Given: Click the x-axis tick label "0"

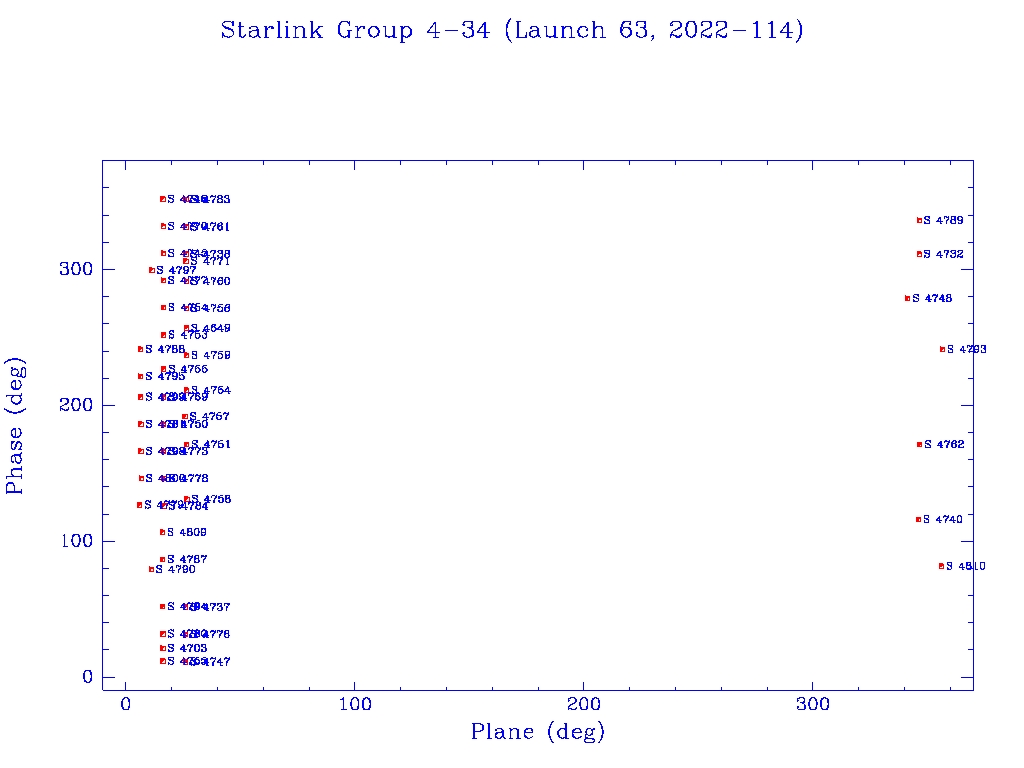Looking at the screenshot, I should (126, 705).
